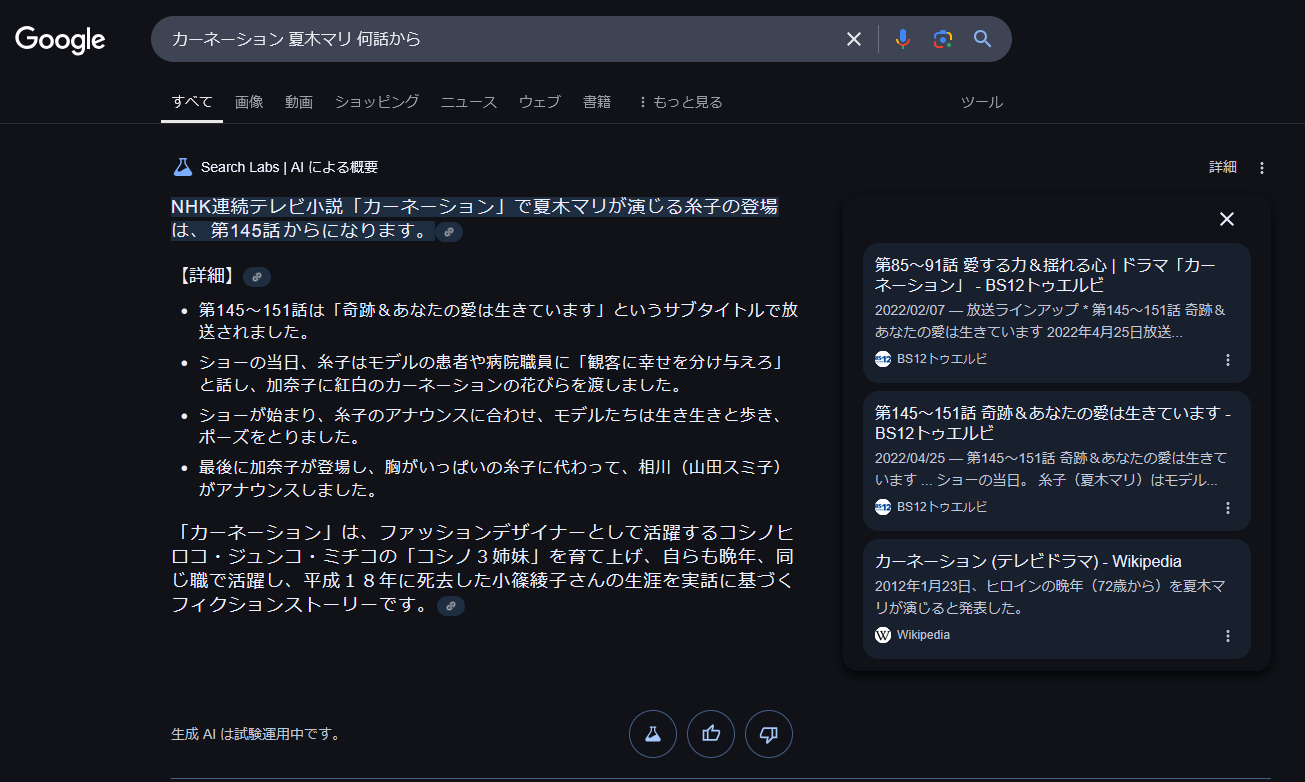Click the Wikipedia favicon in source card

[x=883, y=635]
